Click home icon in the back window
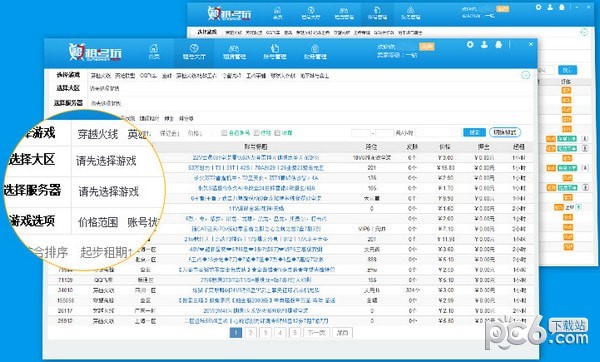Image resolution: width=600 pixels, height=362 pixels. 277,13
